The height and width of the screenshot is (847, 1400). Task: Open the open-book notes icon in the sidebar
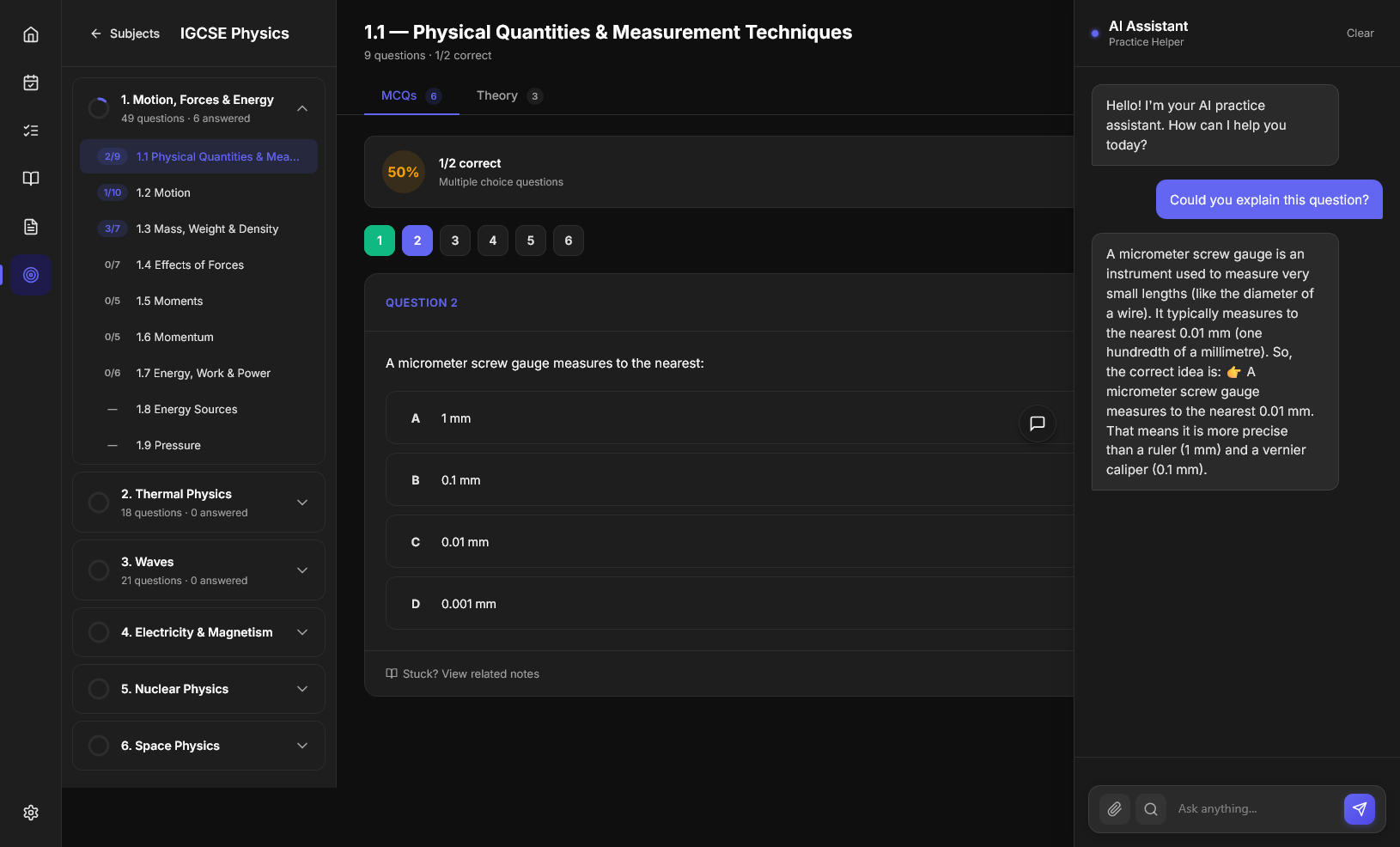point(31,179)
